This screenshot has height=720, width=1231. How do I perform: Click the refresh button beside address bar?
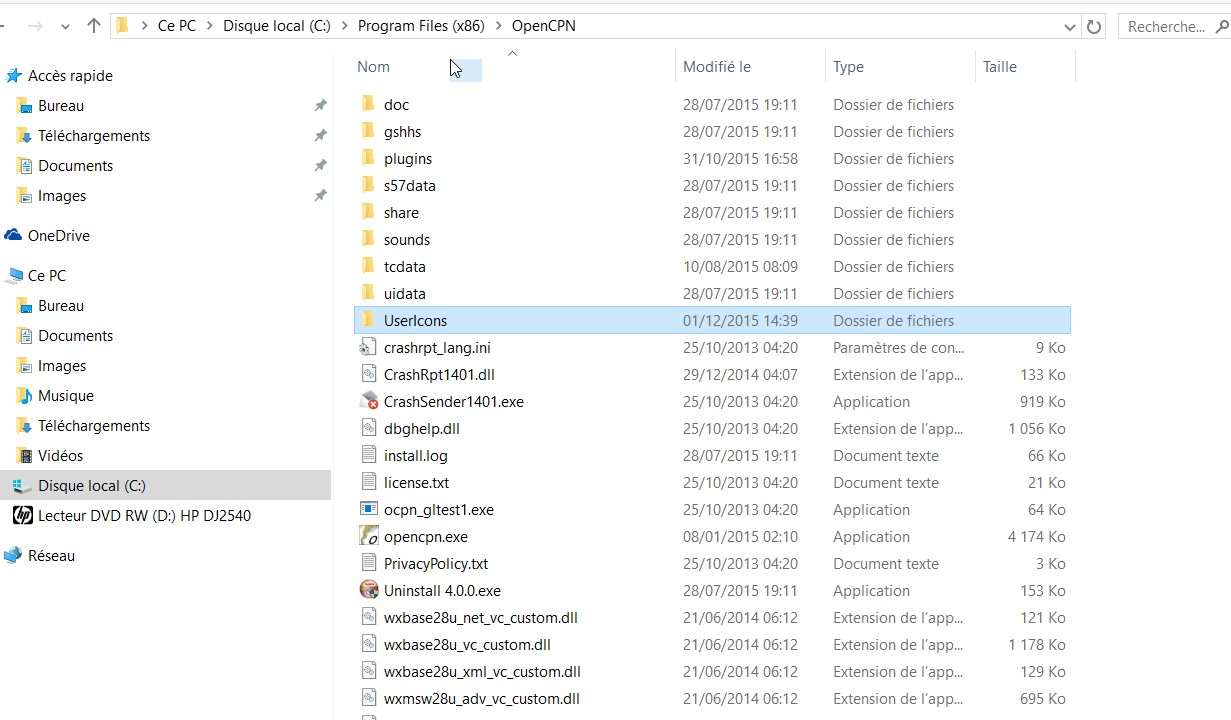[x=1094, y=27]
